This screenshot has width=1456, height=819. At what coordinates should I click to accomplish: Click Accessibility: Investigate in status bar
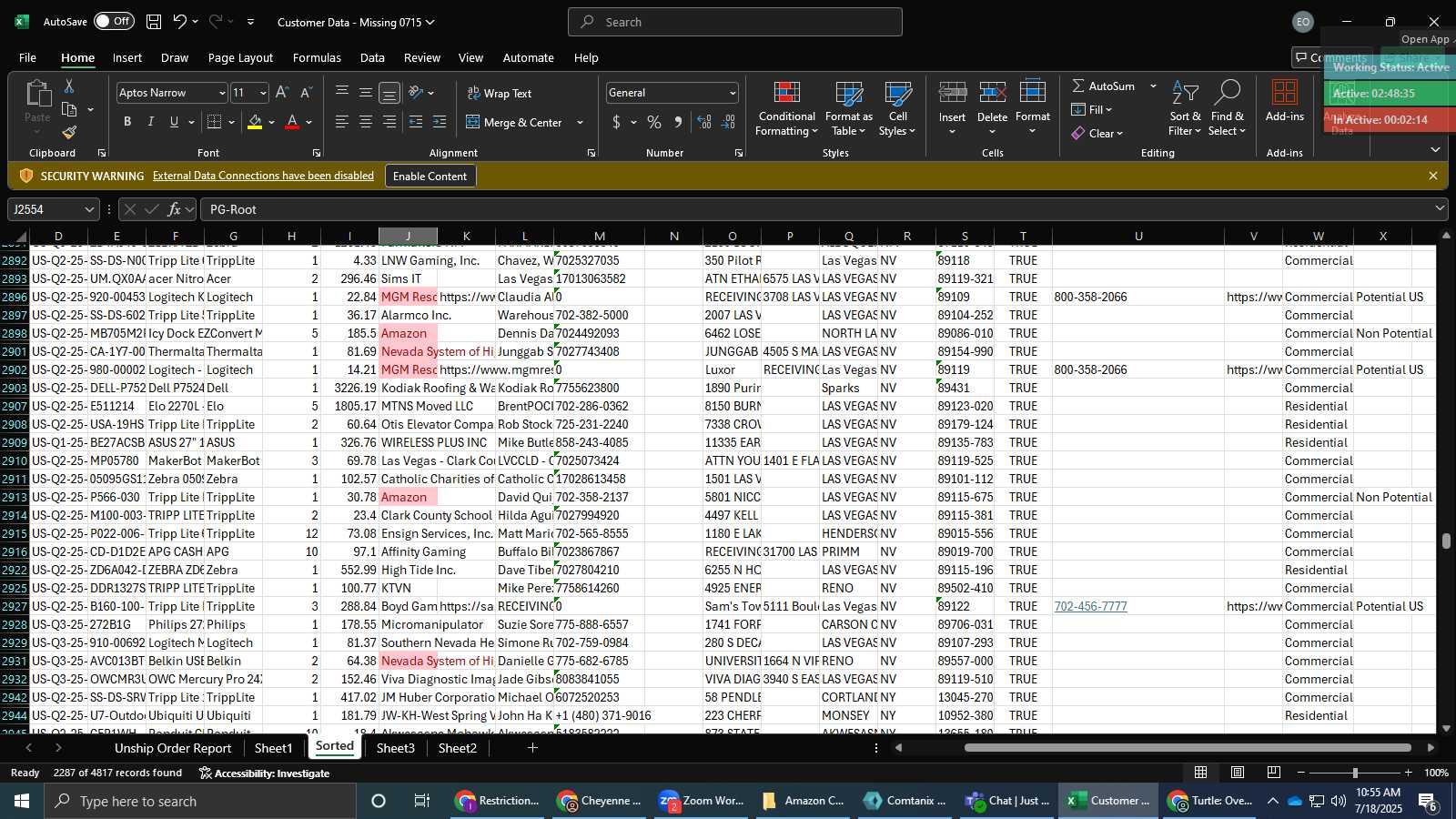(264, 773)
